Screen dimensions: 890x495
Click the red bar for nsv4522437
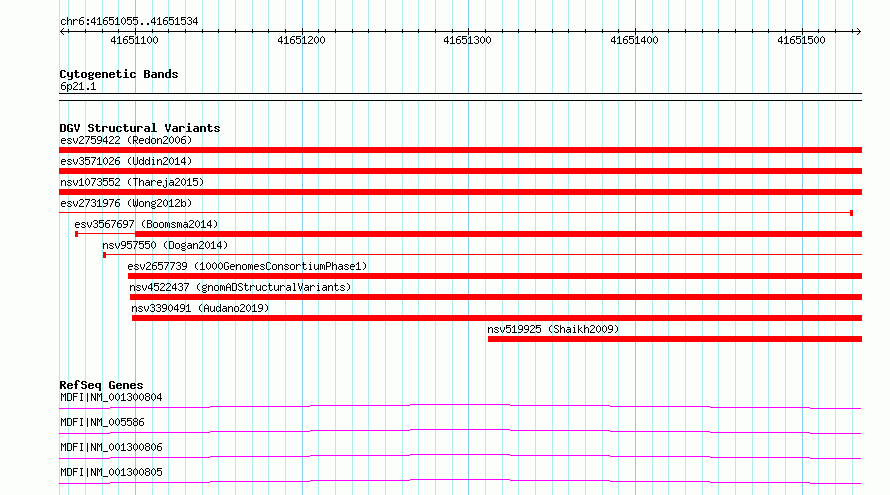(x=496, y=297)
